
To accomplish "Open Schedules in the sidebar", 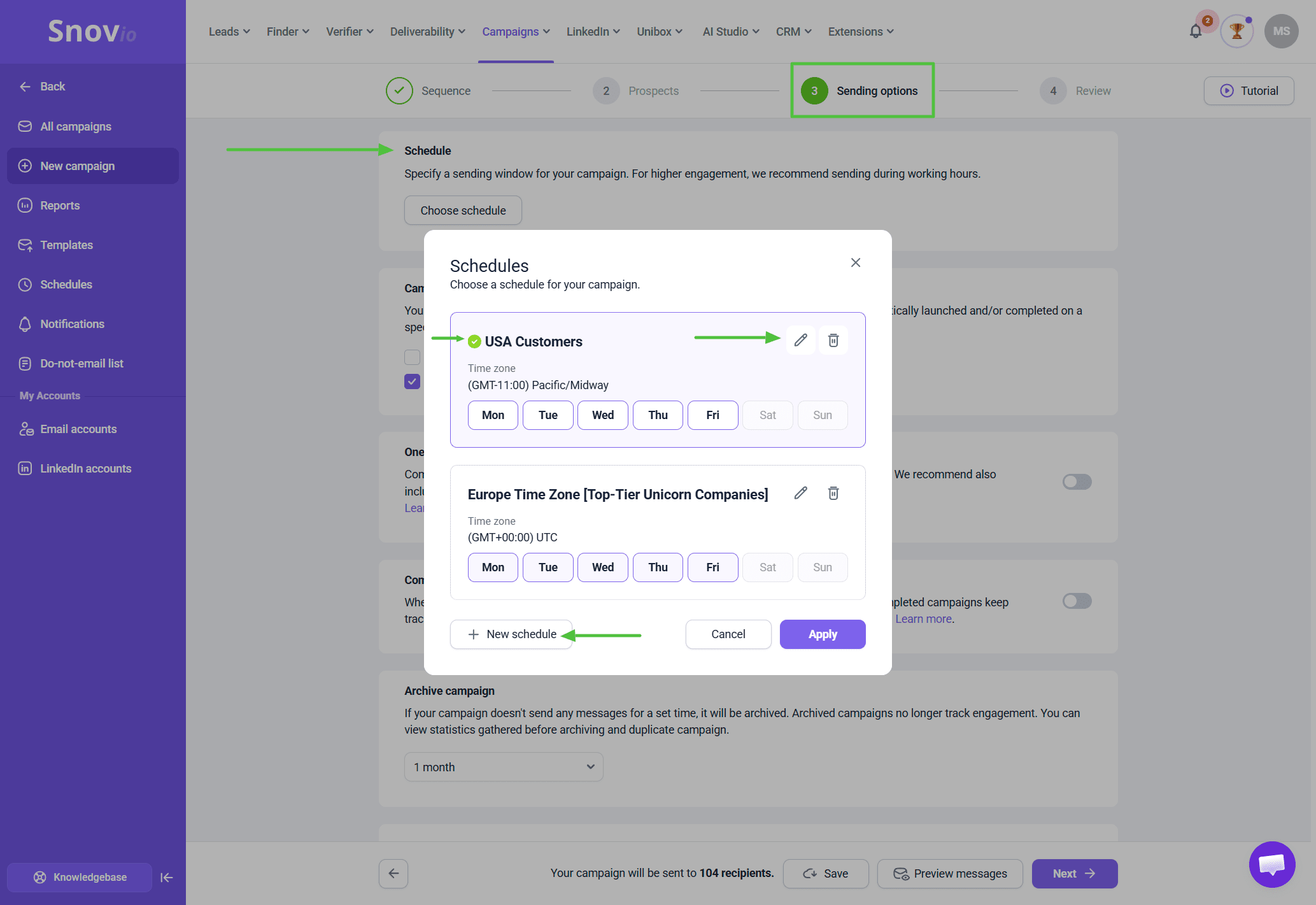I will click(x=66, y=285).
